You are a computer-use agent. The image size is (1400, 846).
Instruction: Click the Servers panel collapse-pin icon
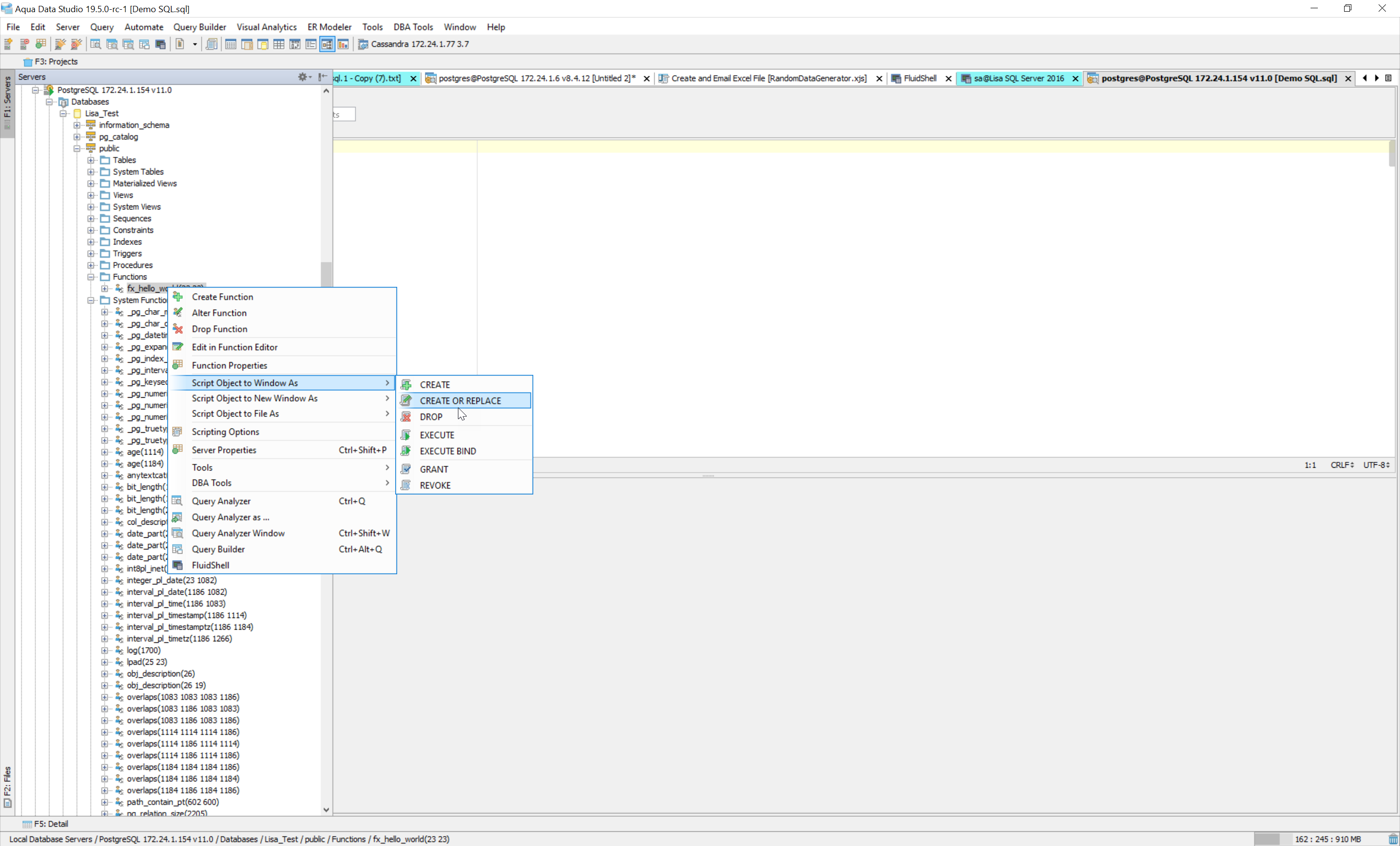click(322, 77)
